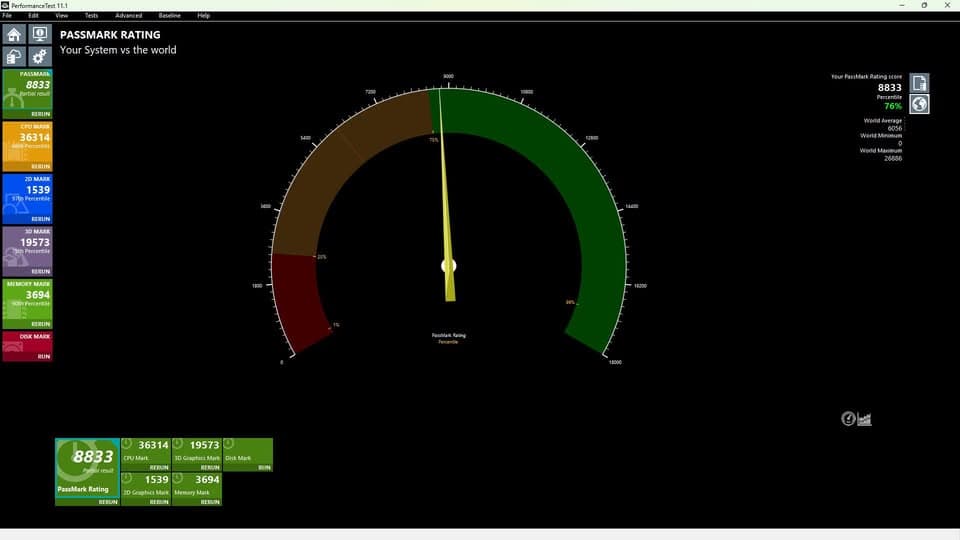Click the white needle pivot hub
Screen dimensions: 960x540
tap(449, 266)
